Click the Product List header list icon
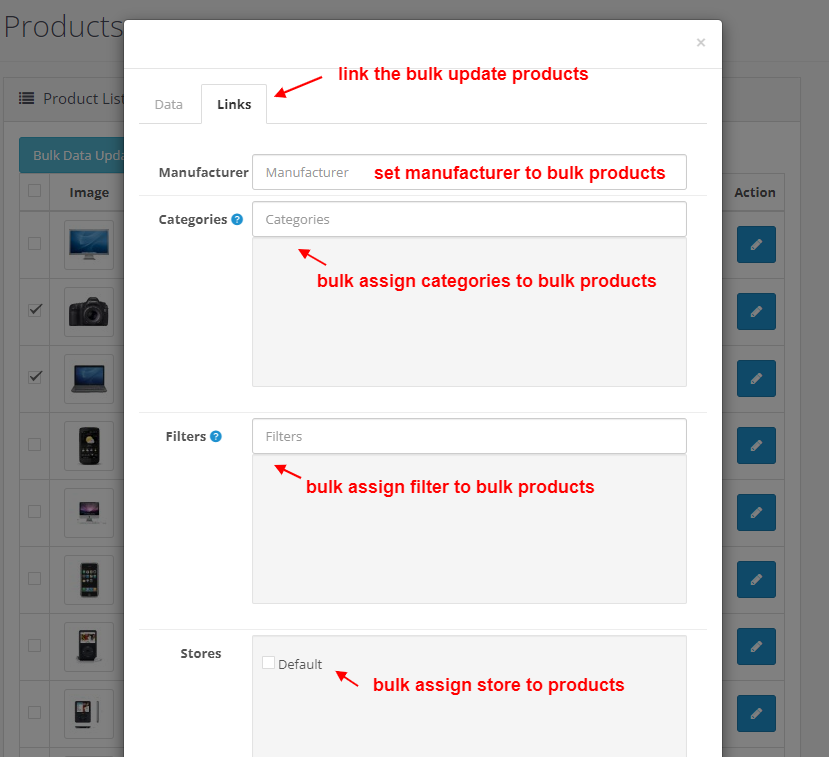 (27, 98)
